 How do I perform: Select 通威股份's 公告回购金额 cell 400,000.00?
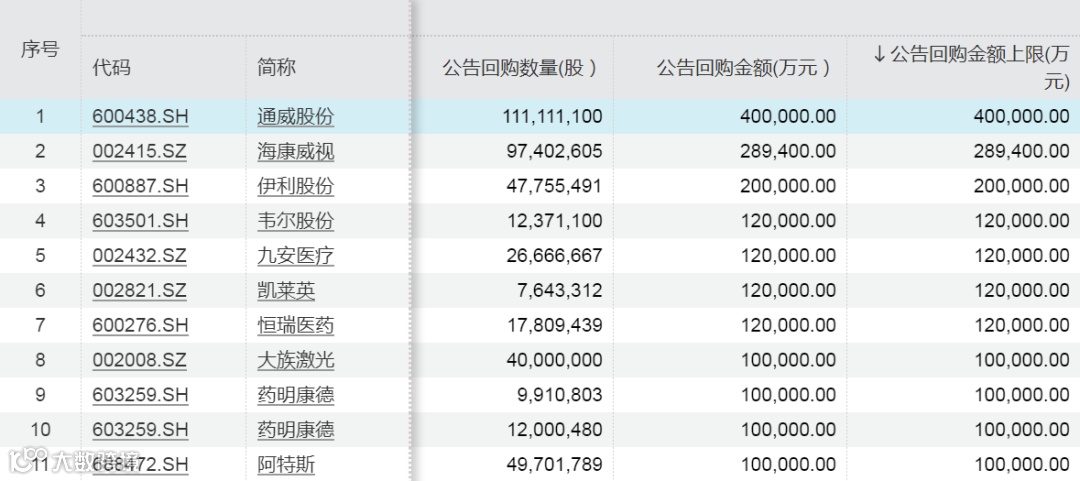788,116
